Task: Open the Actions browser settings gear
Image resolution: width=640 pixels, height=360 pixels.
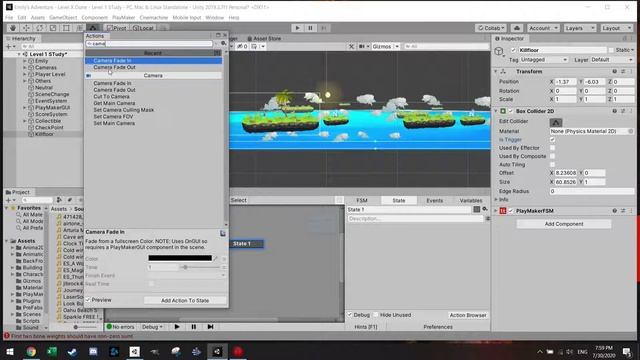Action: 224,44
